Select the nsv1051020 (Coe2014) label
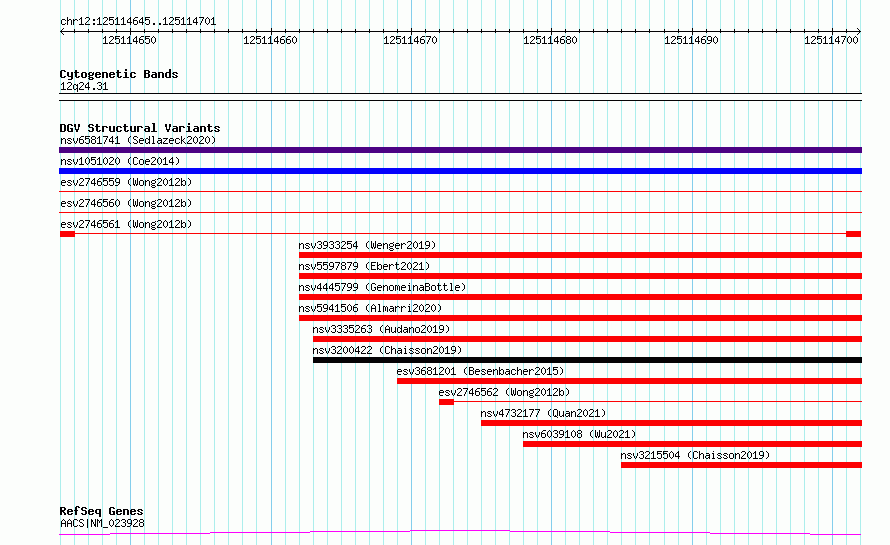890x545 pixels. (120, 161)
